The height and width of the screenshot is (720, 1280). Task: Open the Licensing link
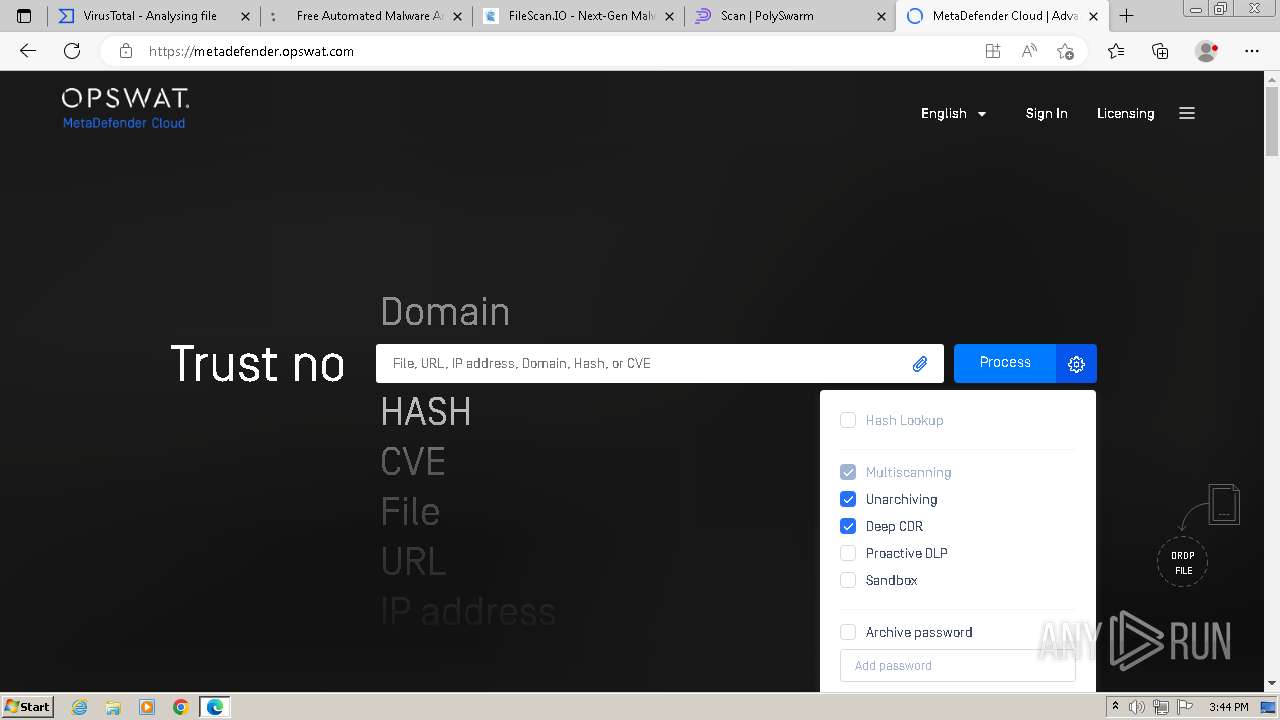[1125, 113]
